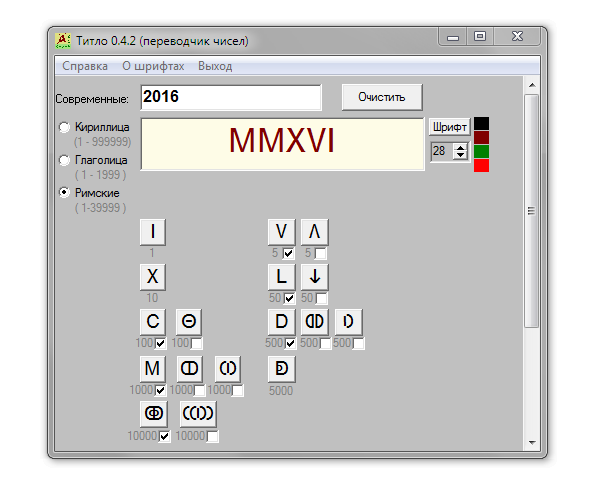The height and width of the screenshot is (486, 600).
Task: Click the Roman numeral I button
Action: point(153,232)
